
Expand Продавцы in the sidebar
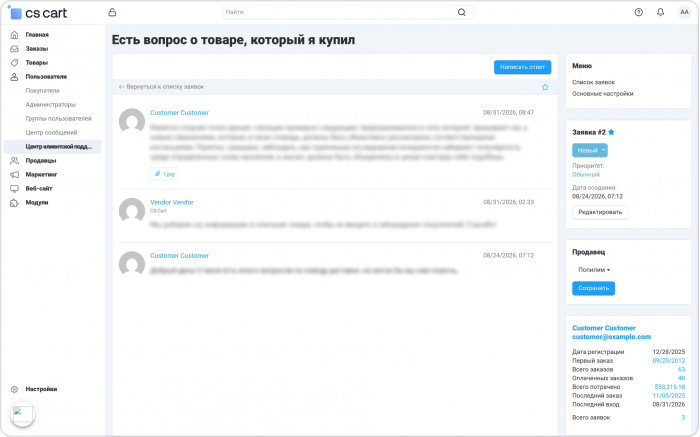coord(41,161)
